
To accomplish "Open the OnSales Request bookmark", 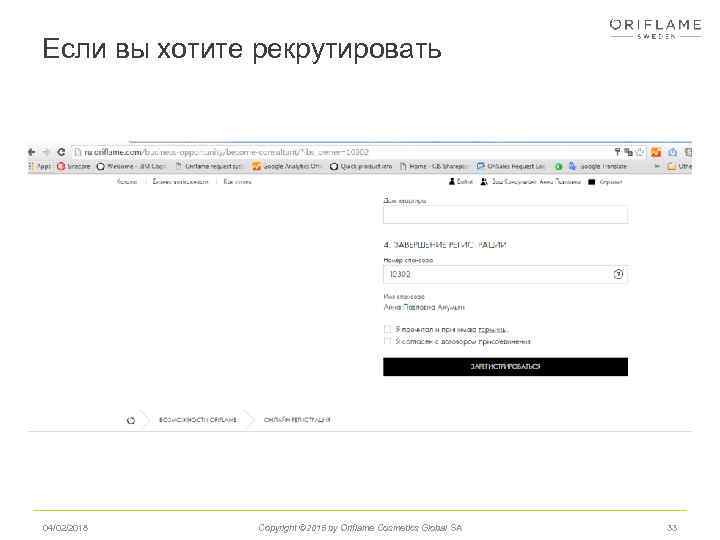I will click(511, 166).
